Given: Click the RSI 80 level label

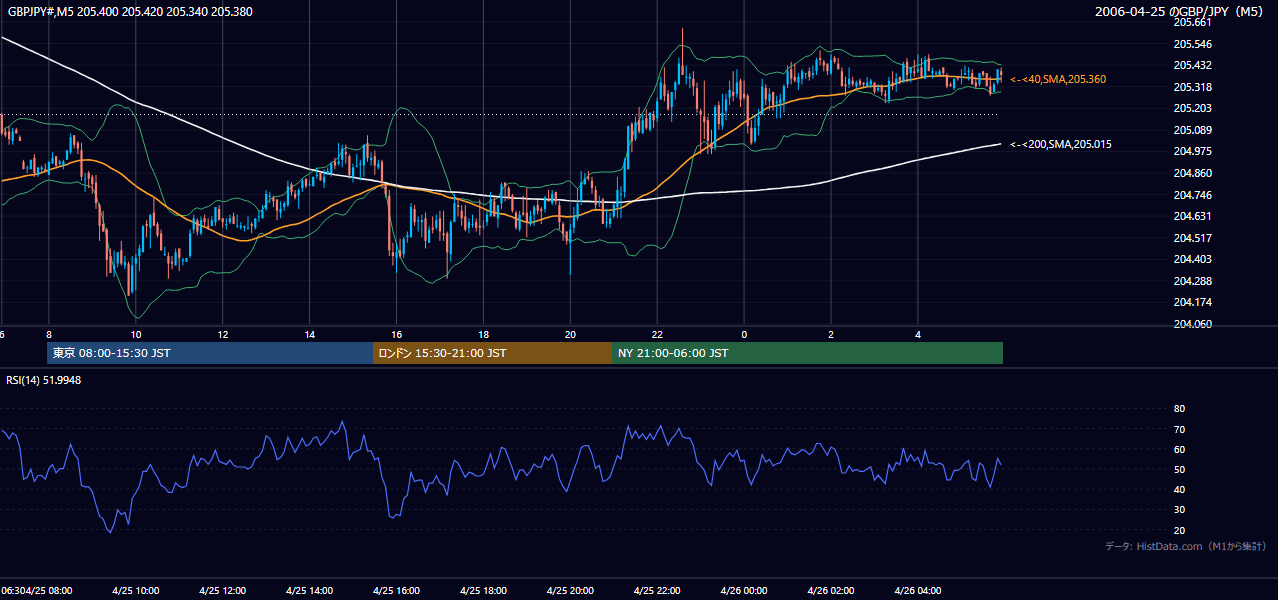Looking at the screenshot, I should pyautogui.click(x=1179, y=409).
